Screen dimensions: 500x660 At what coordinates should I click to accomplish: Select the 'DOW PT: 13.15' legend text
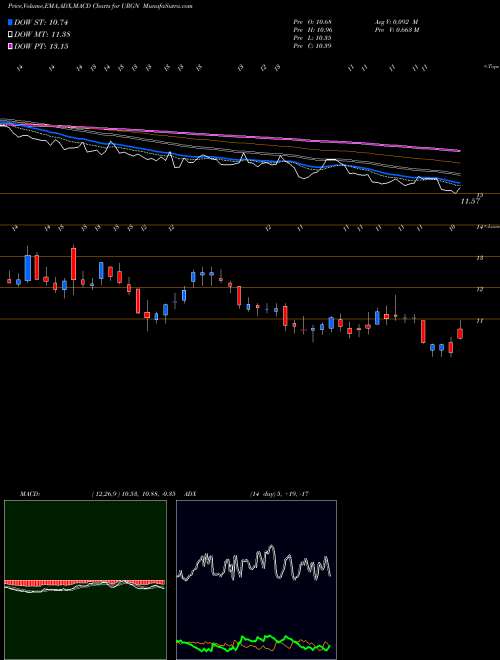pos(41,46)
